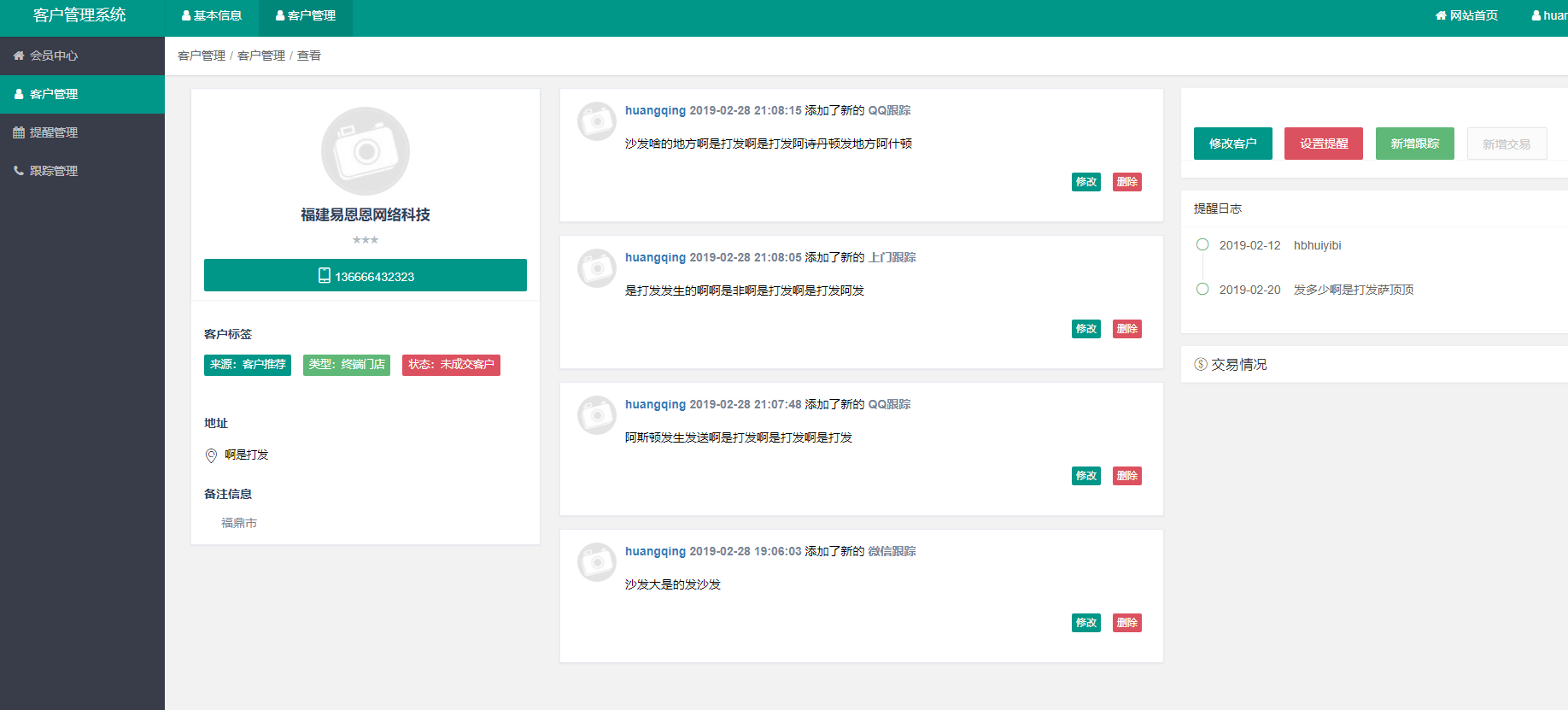Delete the 上门跟踪 follow-up record

click(1126, 329)
